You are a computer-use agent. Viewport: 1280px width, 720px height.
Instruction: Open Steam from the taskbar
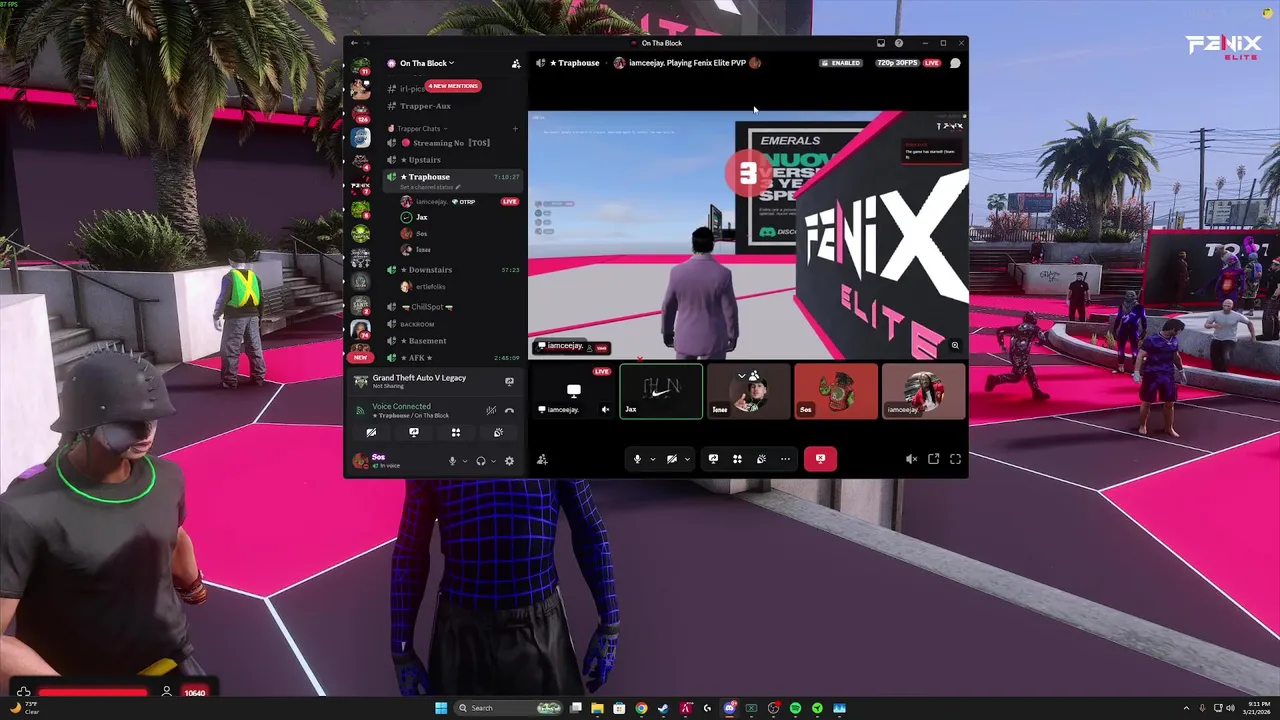coord(663,708)
